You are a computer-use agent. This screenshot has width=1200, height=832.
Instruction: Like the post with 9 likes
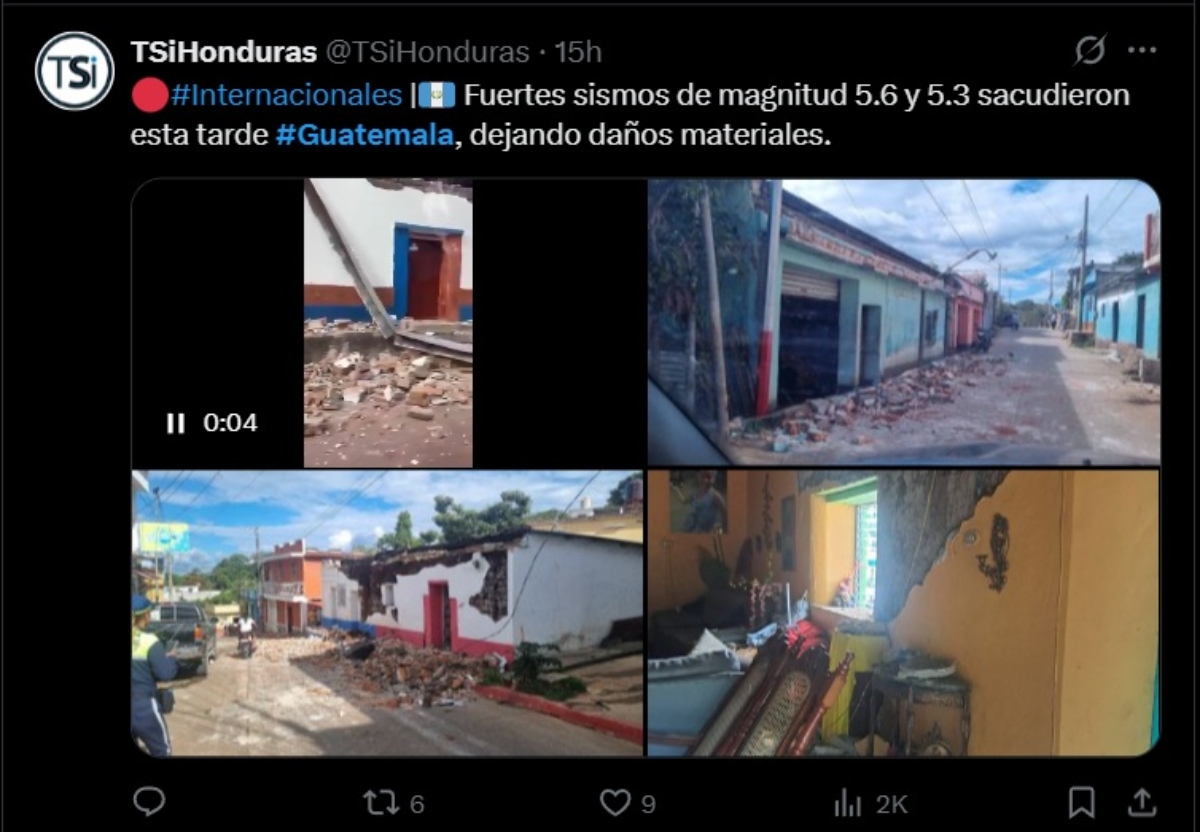(627, 802)
